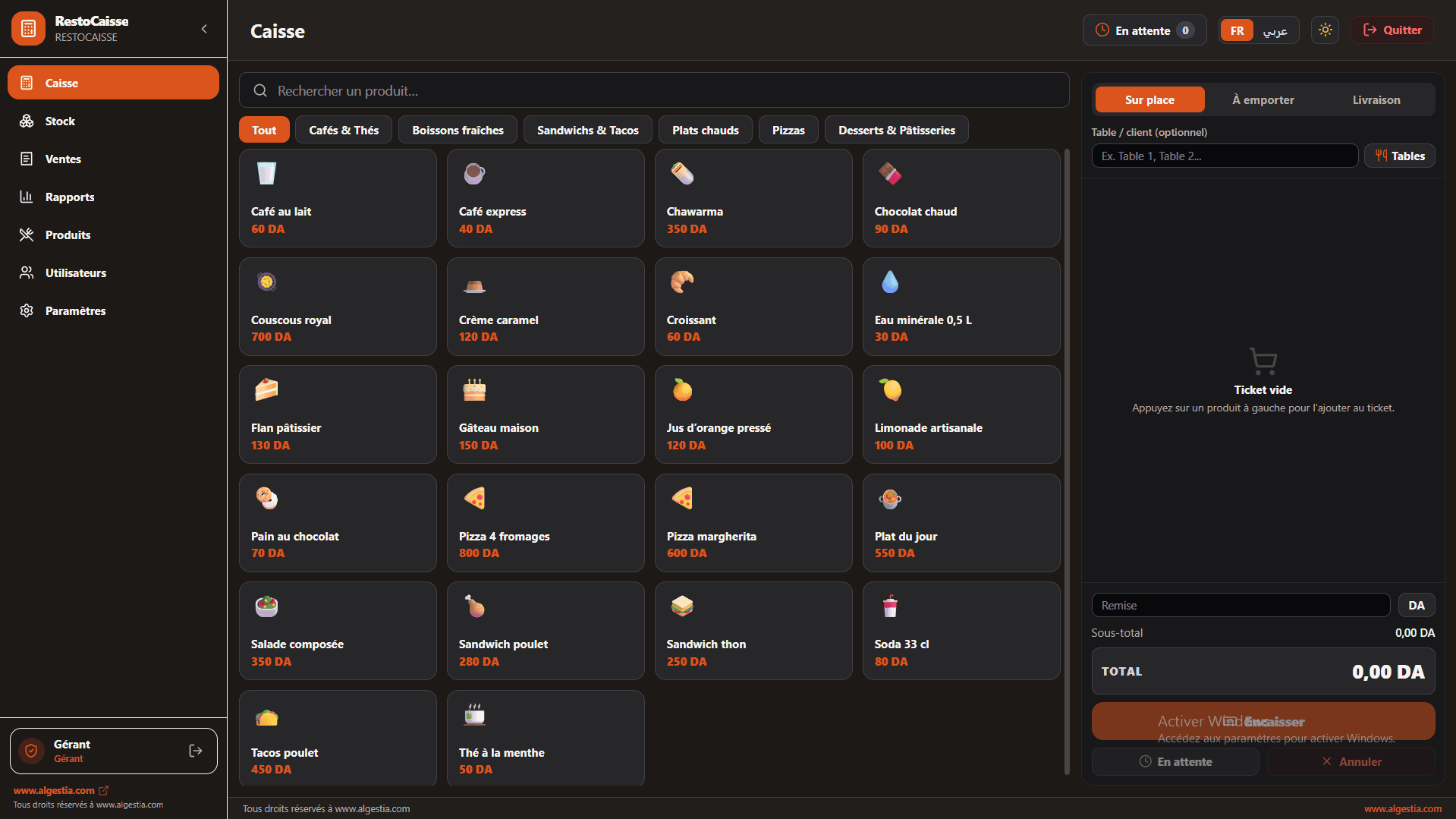This screenshot has width=1456, height=819.
Task: Select Sur place order type
Action: coord(1149,100)
